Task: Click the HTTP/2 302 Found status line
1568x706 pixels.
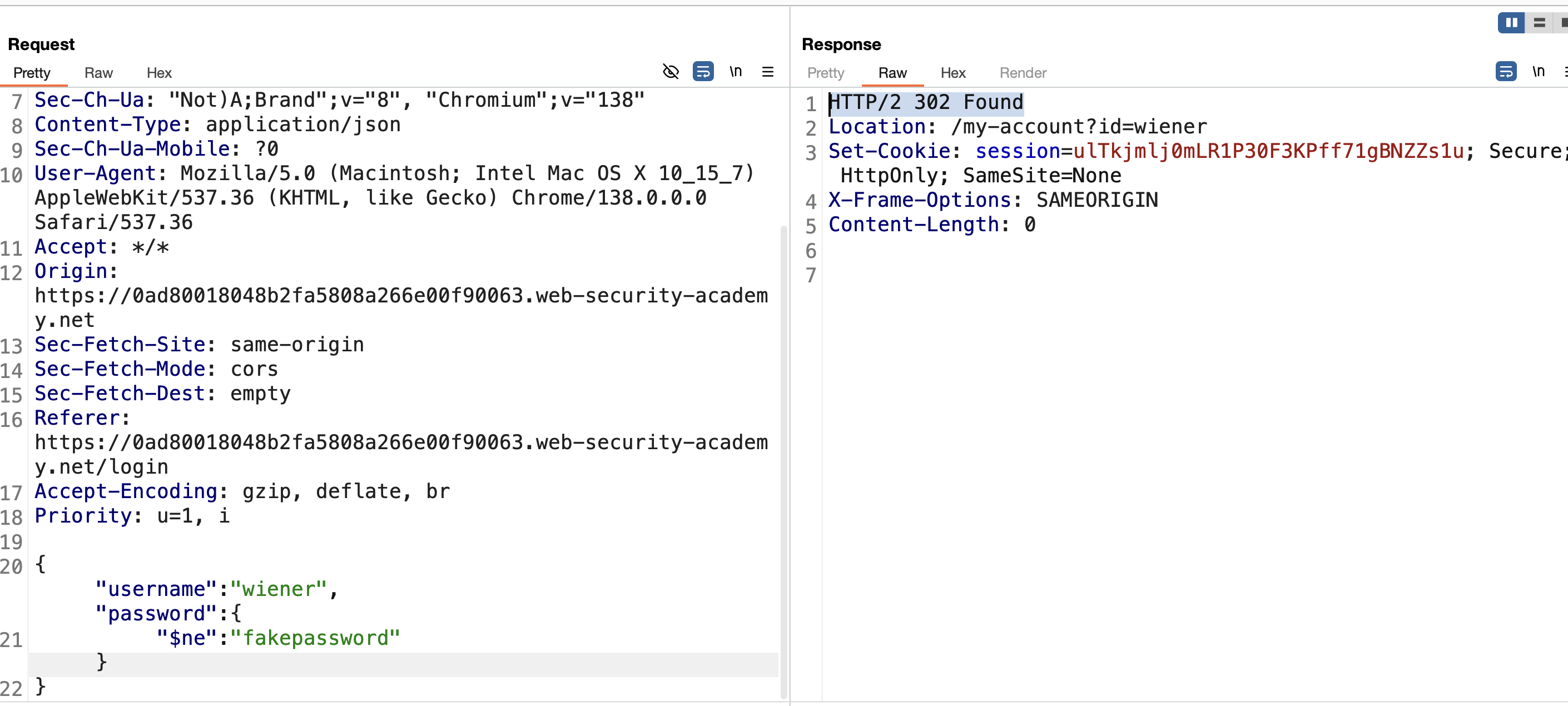Action: click(926, 103)
